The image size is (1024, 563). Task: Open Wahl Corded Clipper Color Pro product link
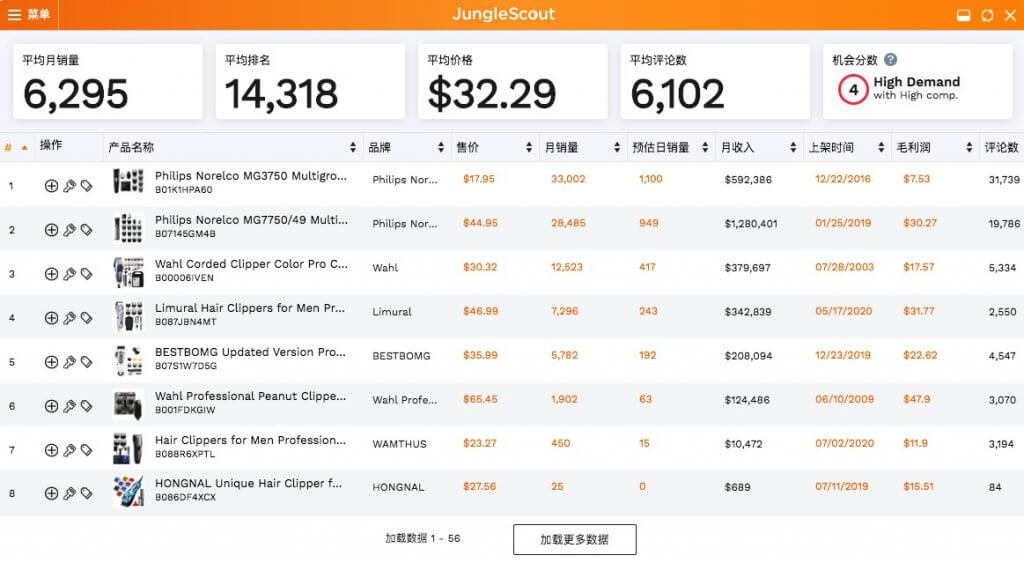251,264
